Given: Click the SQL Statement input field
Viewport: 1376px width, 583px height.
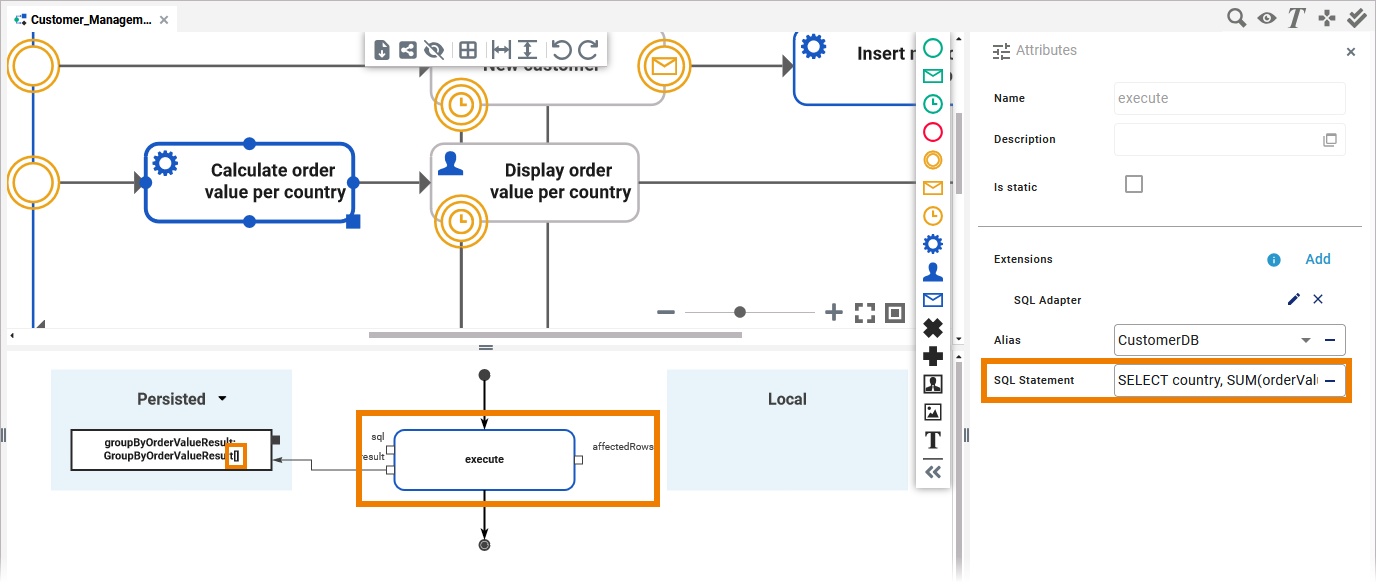Looking at the screenshot, I should coord(1216,381).
